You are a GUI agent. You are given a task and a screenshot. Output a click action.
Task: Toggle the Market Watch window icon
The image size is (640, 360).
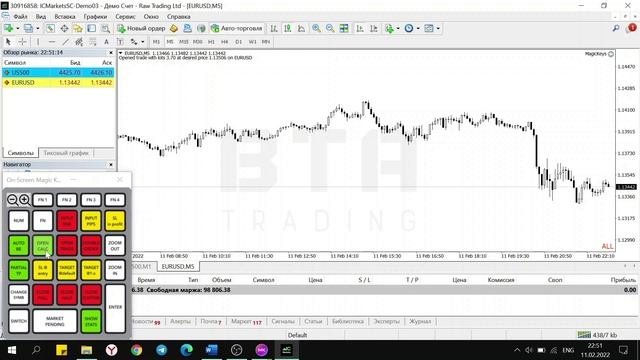point(50,28)
